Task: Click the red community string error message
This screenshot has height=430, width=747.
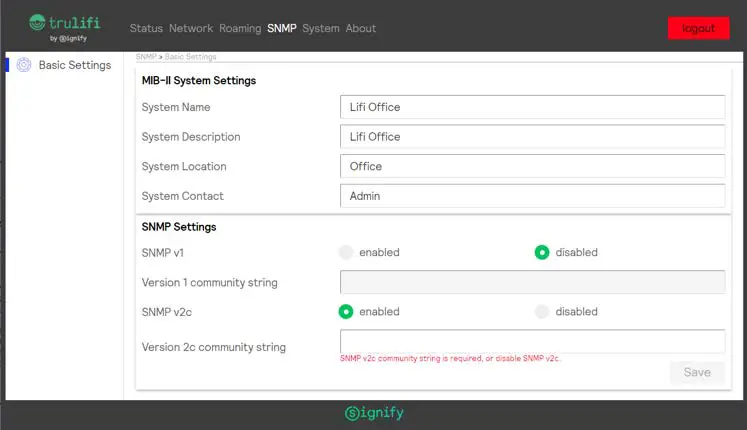Action: 450,358
